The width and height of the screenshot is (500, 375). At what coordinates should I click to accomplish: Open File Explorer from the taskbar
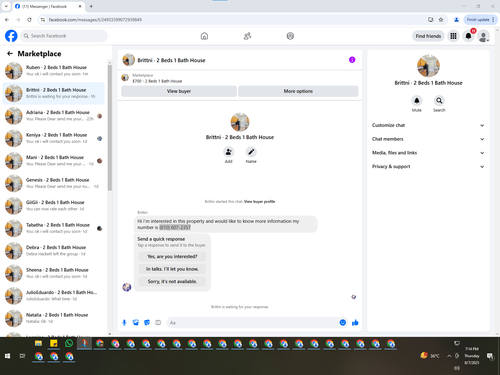(x=38, y=343)
